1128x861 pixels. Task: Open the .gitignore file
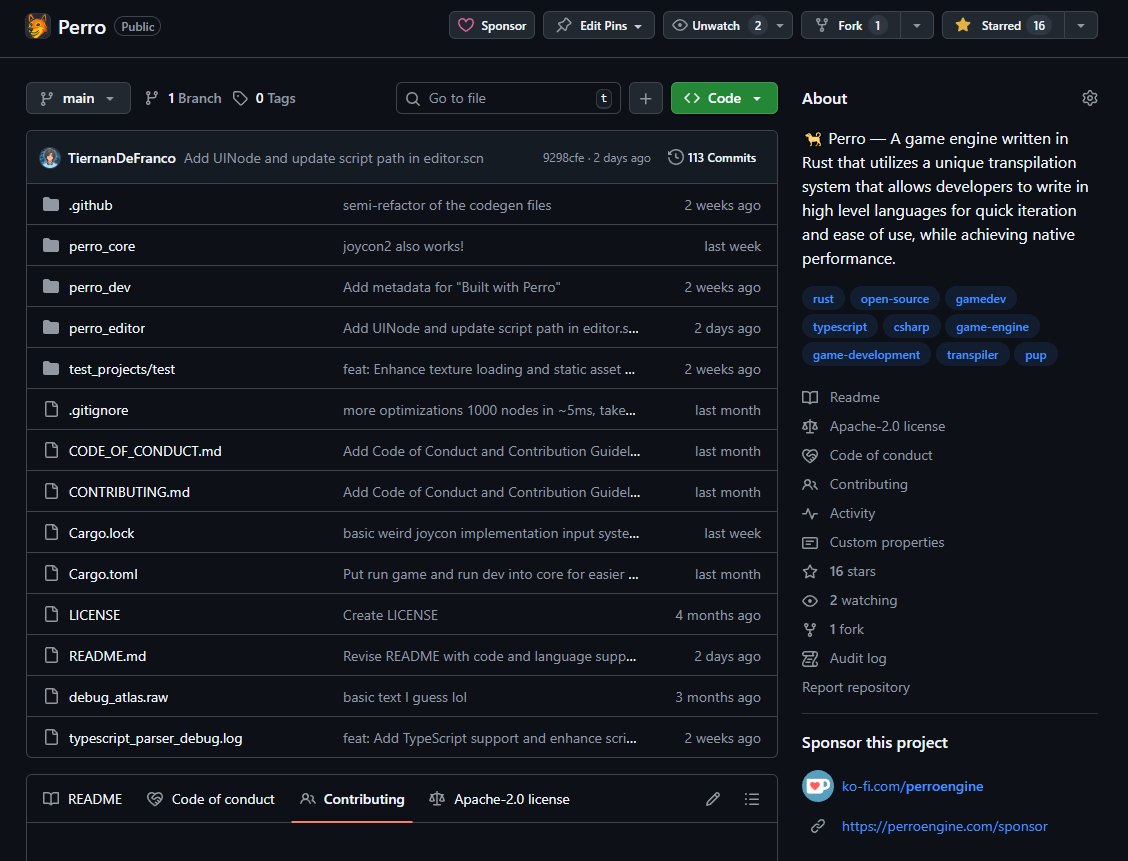(x=99, y=410)
